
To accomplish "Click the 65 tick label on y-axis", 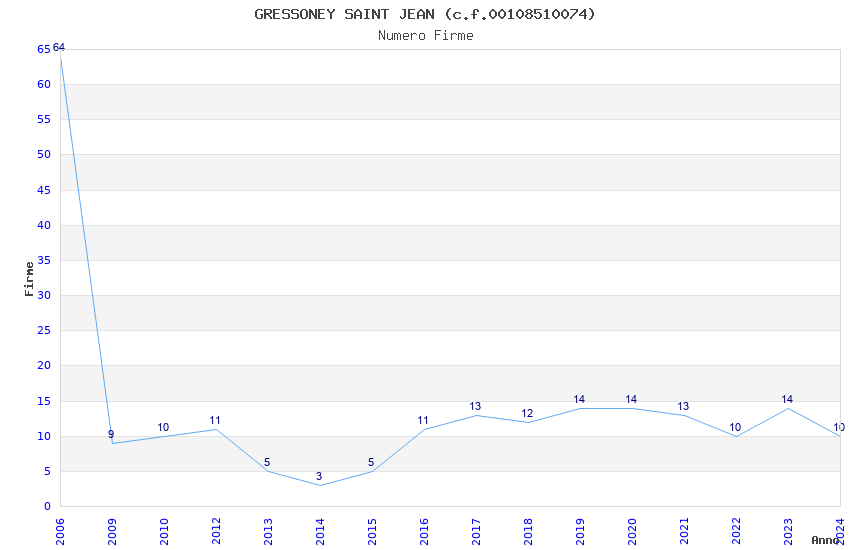I will (44, 49).
